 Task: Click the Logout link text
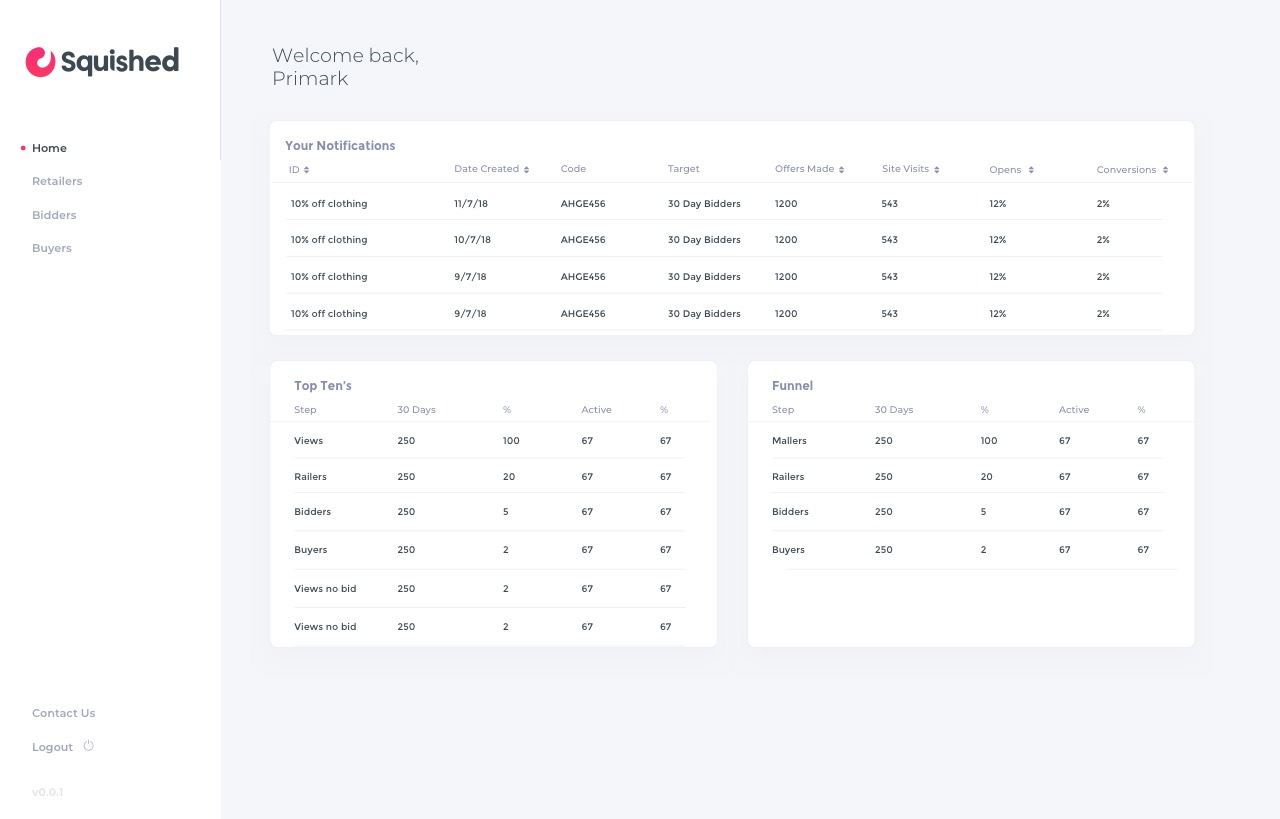click(52, 747)
